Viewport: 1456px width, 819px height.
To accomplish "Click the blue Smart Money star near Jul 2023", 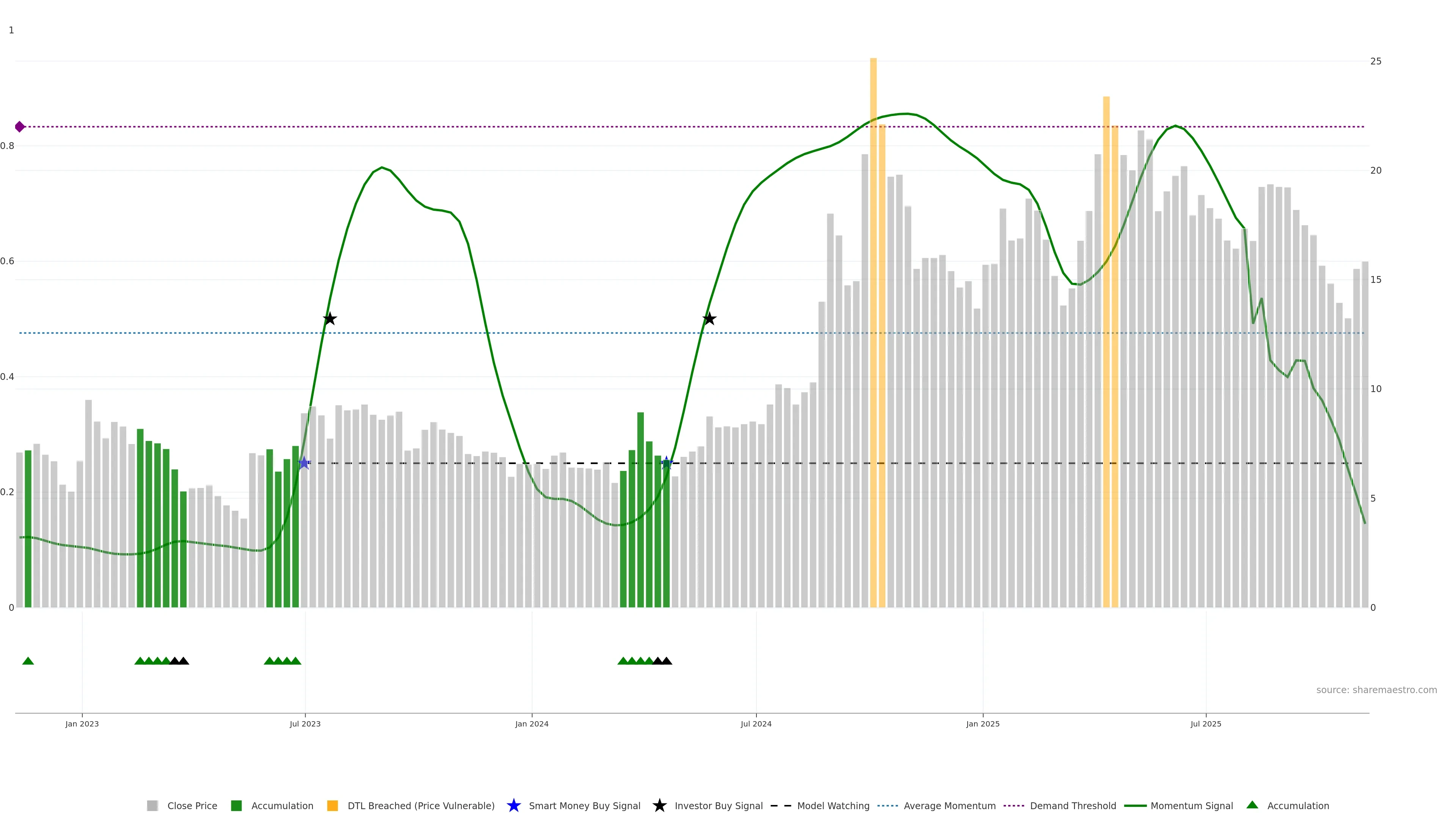I will [304, 463].
